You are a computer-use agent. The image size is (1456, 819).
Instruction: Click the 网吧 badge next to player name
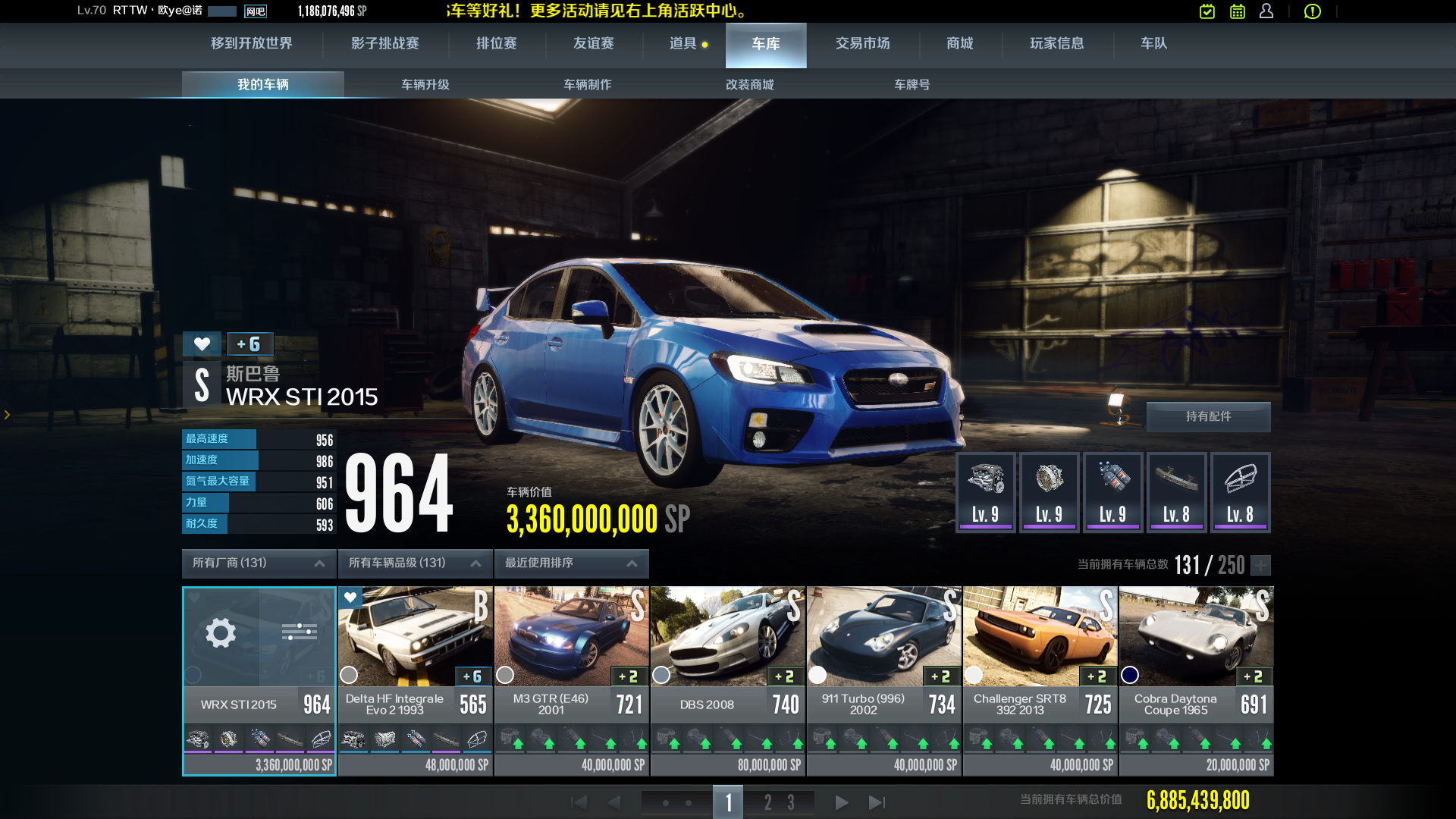(256, 11)
